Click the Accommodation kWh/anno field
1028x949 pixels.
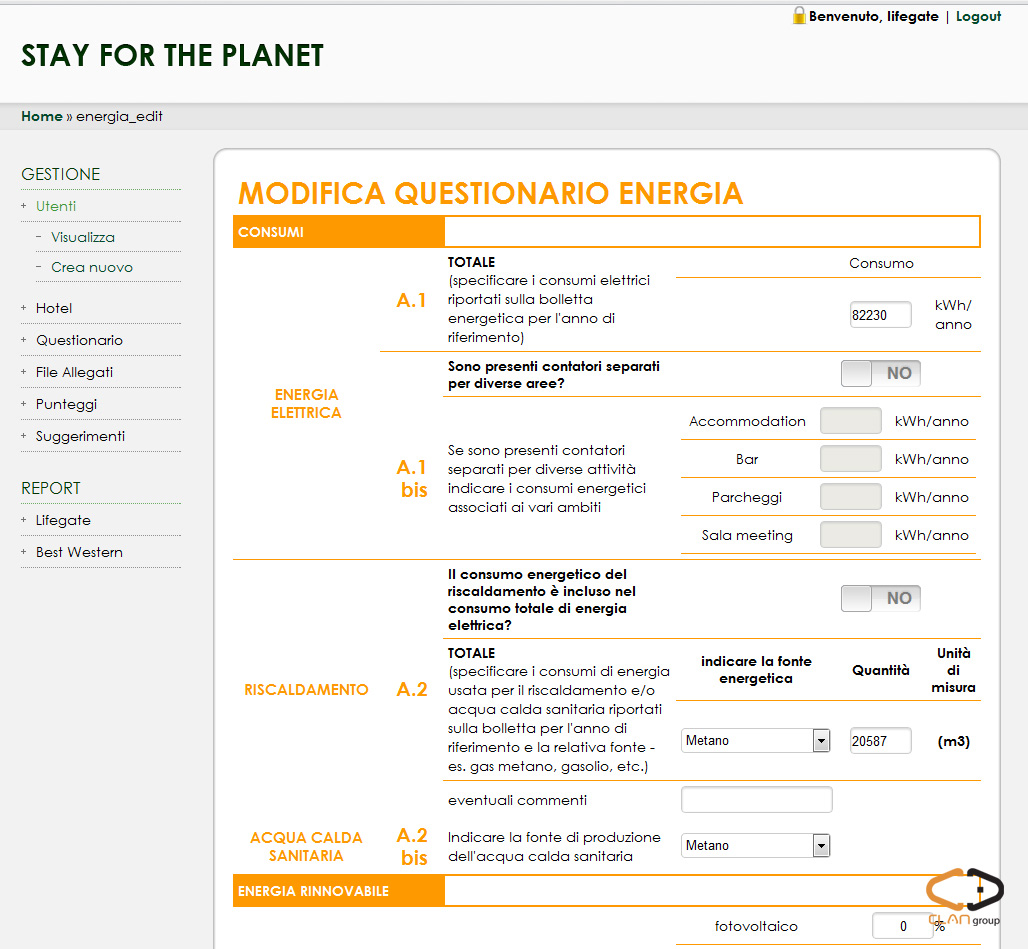850,421
